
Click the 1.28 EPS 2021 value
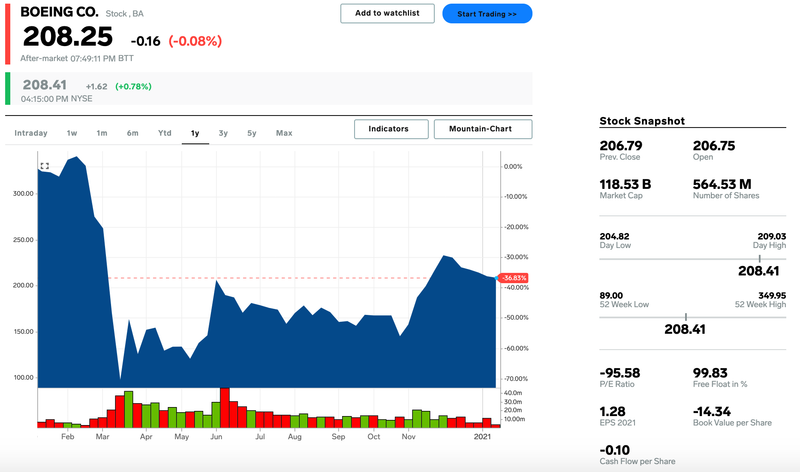pyautogui.click(x=612, y=411)
